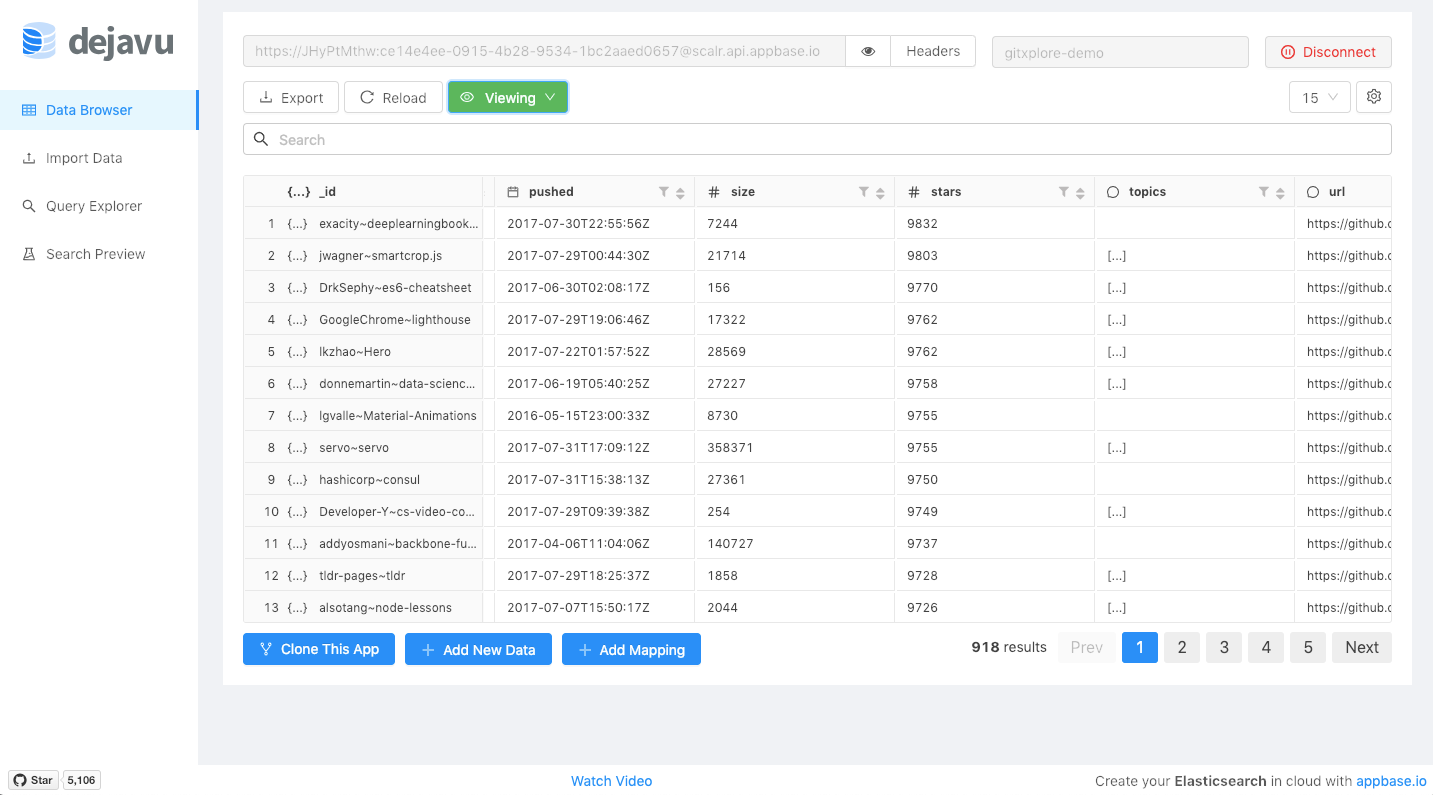Click the Next page button
Viewport: 1433px width, 795px height.
[x=1362, y=647]
